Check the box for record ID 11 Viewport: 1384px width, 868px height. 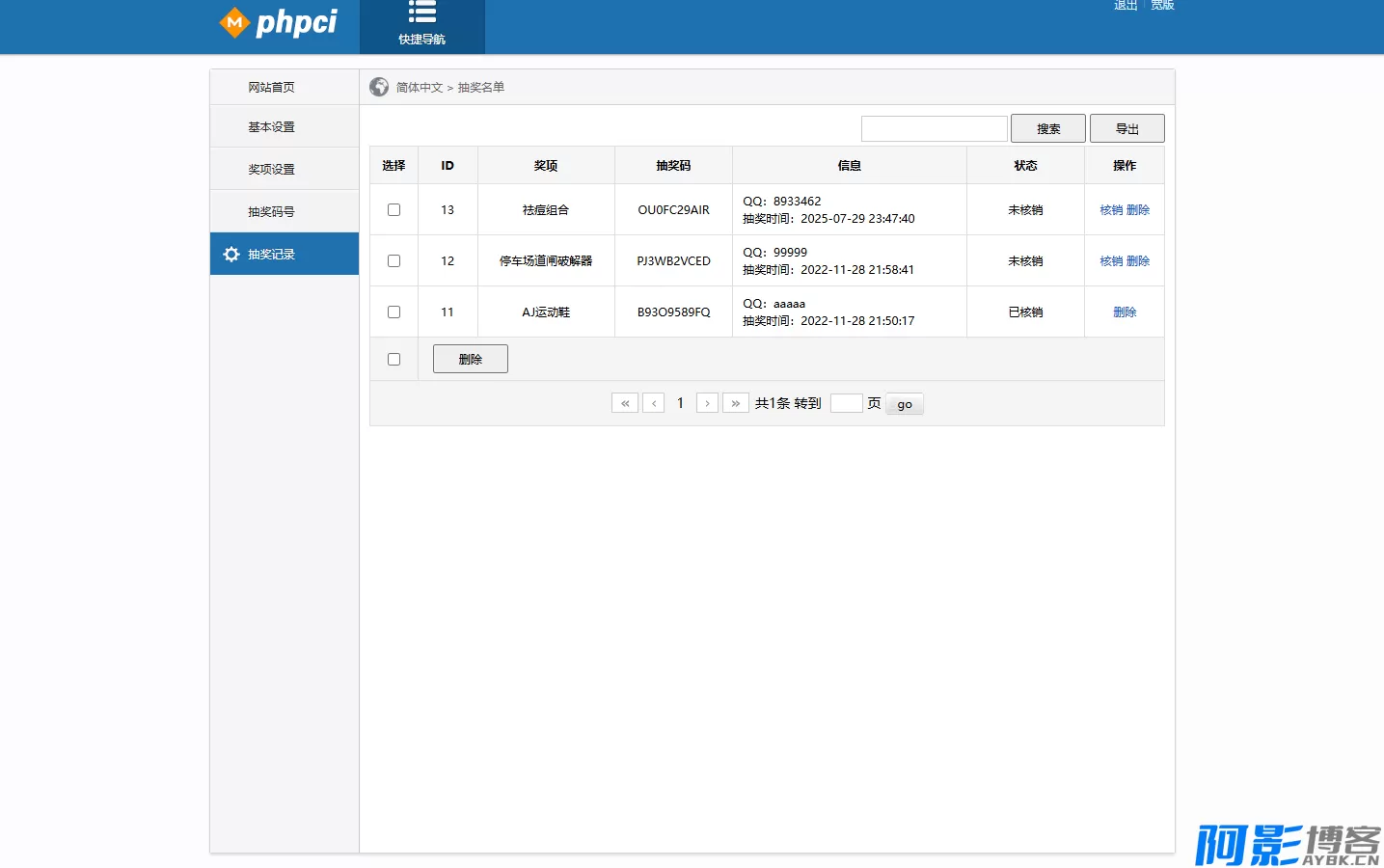[x=393, y=312]
